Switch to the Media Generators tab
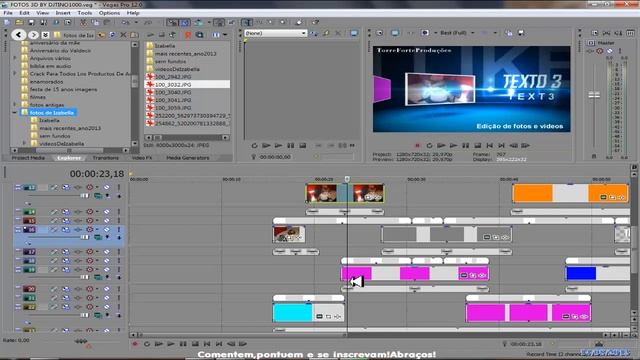The height and width of the screenshot is (360, 640). (x=187, y=158)
